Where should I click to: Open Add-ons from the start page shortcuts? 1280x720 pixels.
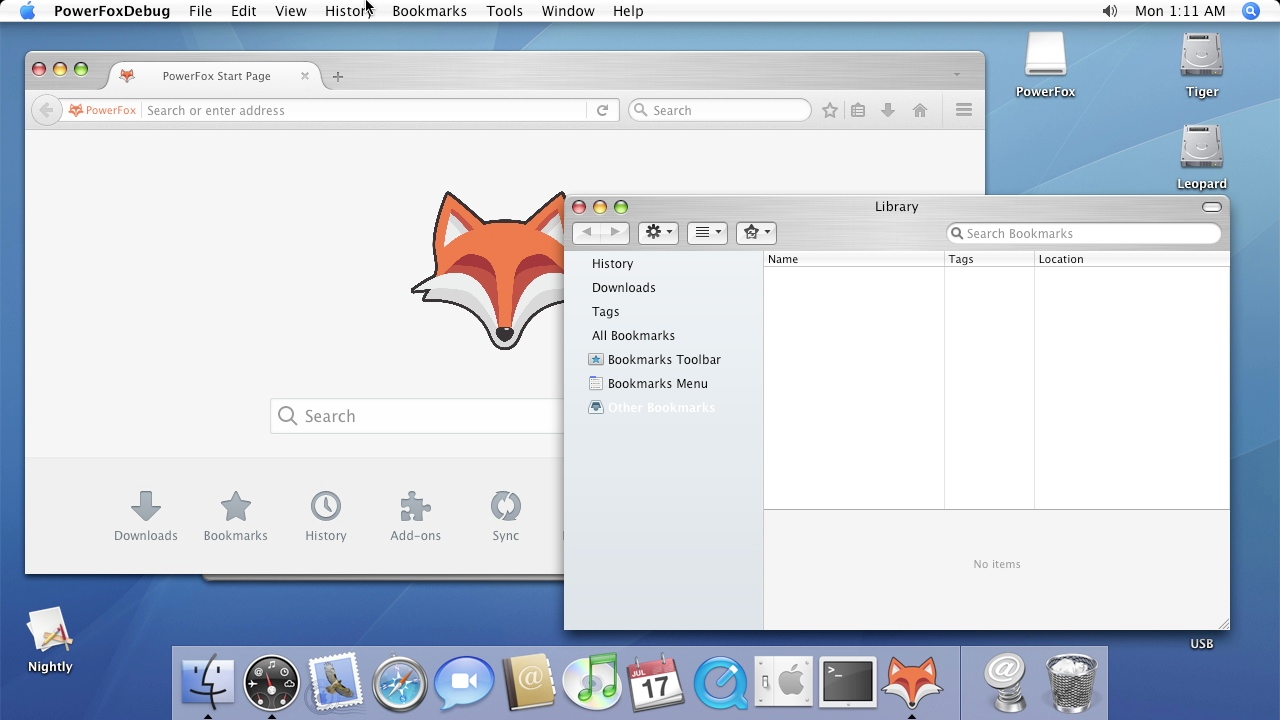[416, 517]
